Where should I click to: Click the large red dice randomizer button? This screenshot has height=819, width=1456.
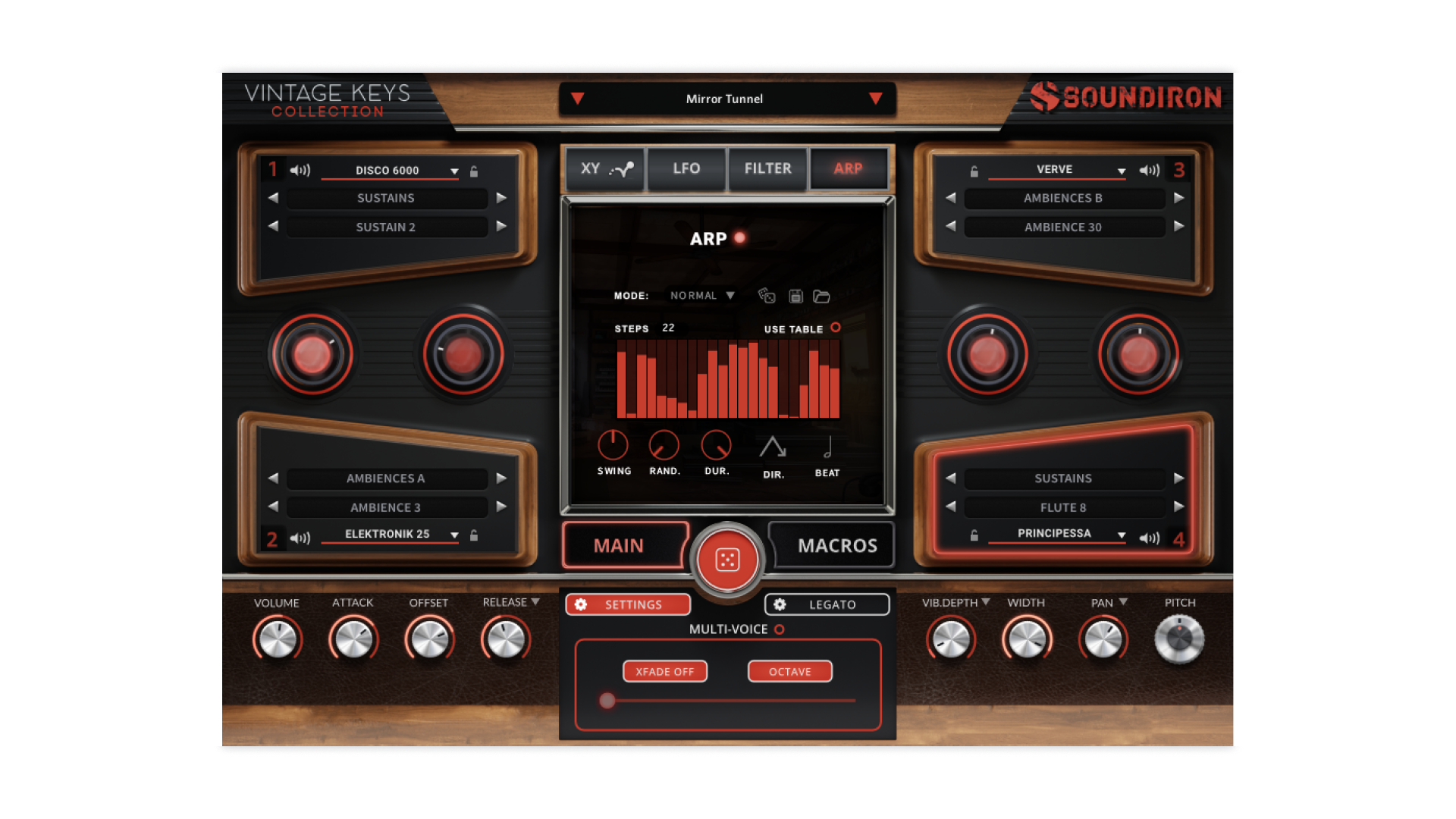727,560
